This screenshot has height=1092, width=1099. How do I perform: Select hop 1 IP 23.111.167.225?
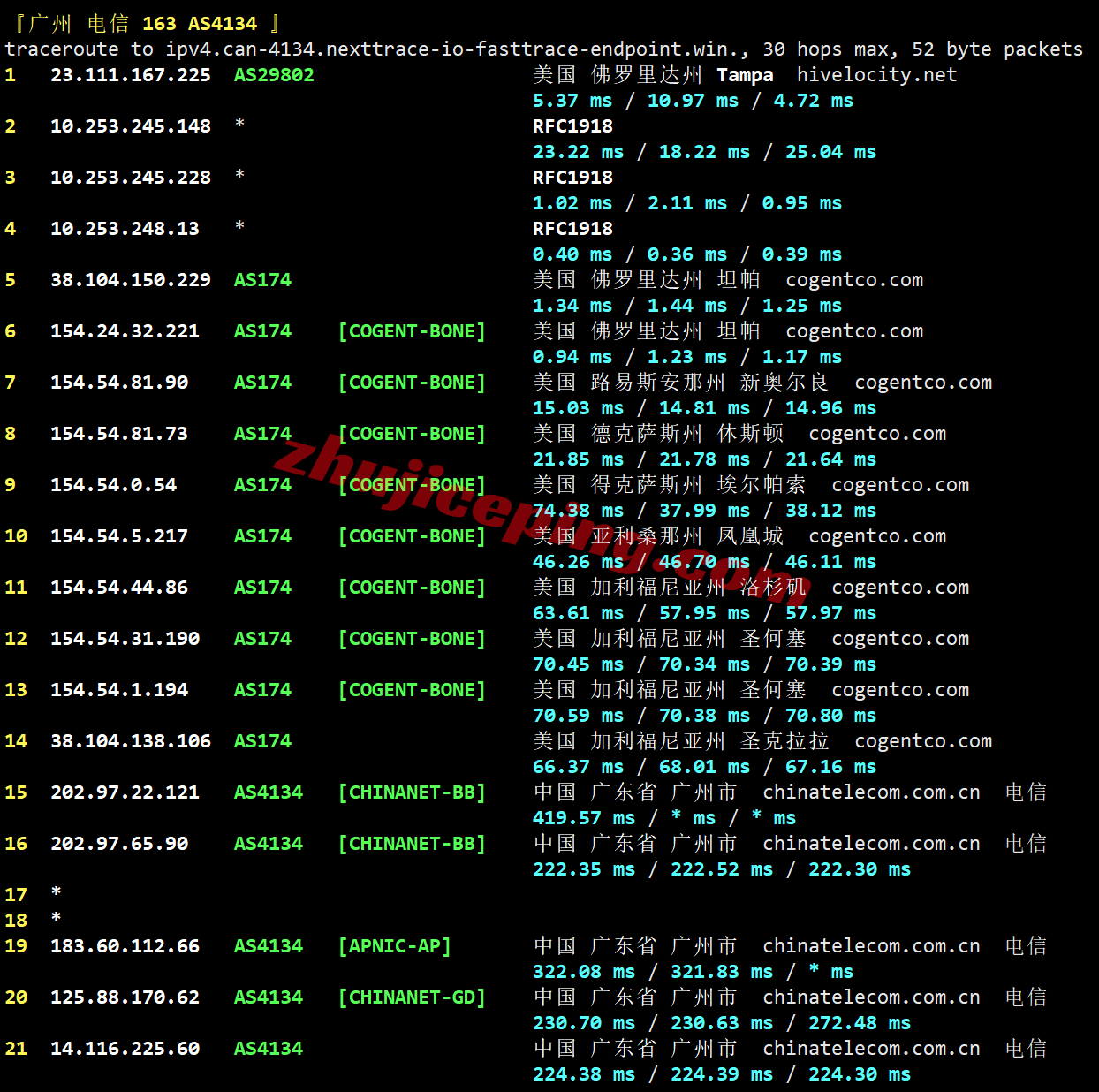click(x=131, y=75)
